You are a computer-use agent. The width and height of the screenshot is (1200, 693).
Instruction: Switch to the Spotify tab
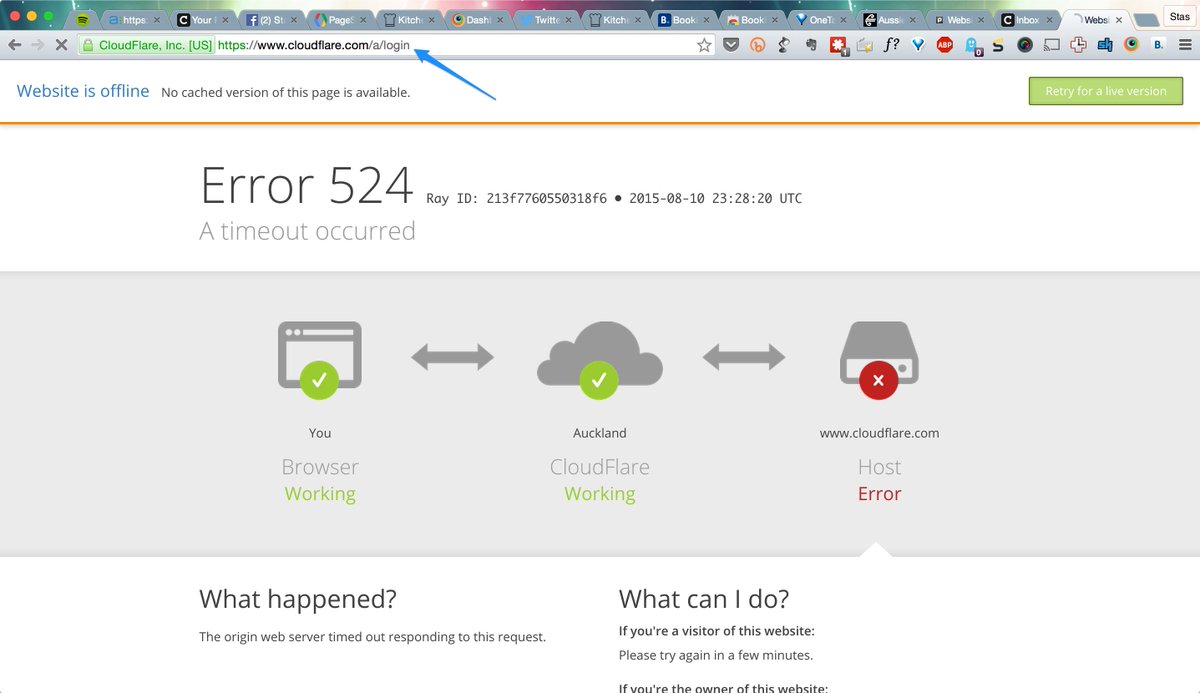pyautogui.click(x=84, y=19)
